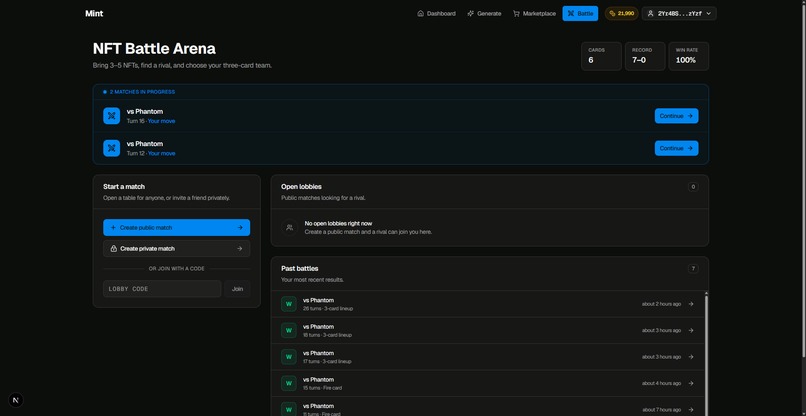Image resolution: width=806 pixels, height=416 pixels.
Task: Continue the Turn 12 match vs Phantom
Action: click(x=676, y=148)
